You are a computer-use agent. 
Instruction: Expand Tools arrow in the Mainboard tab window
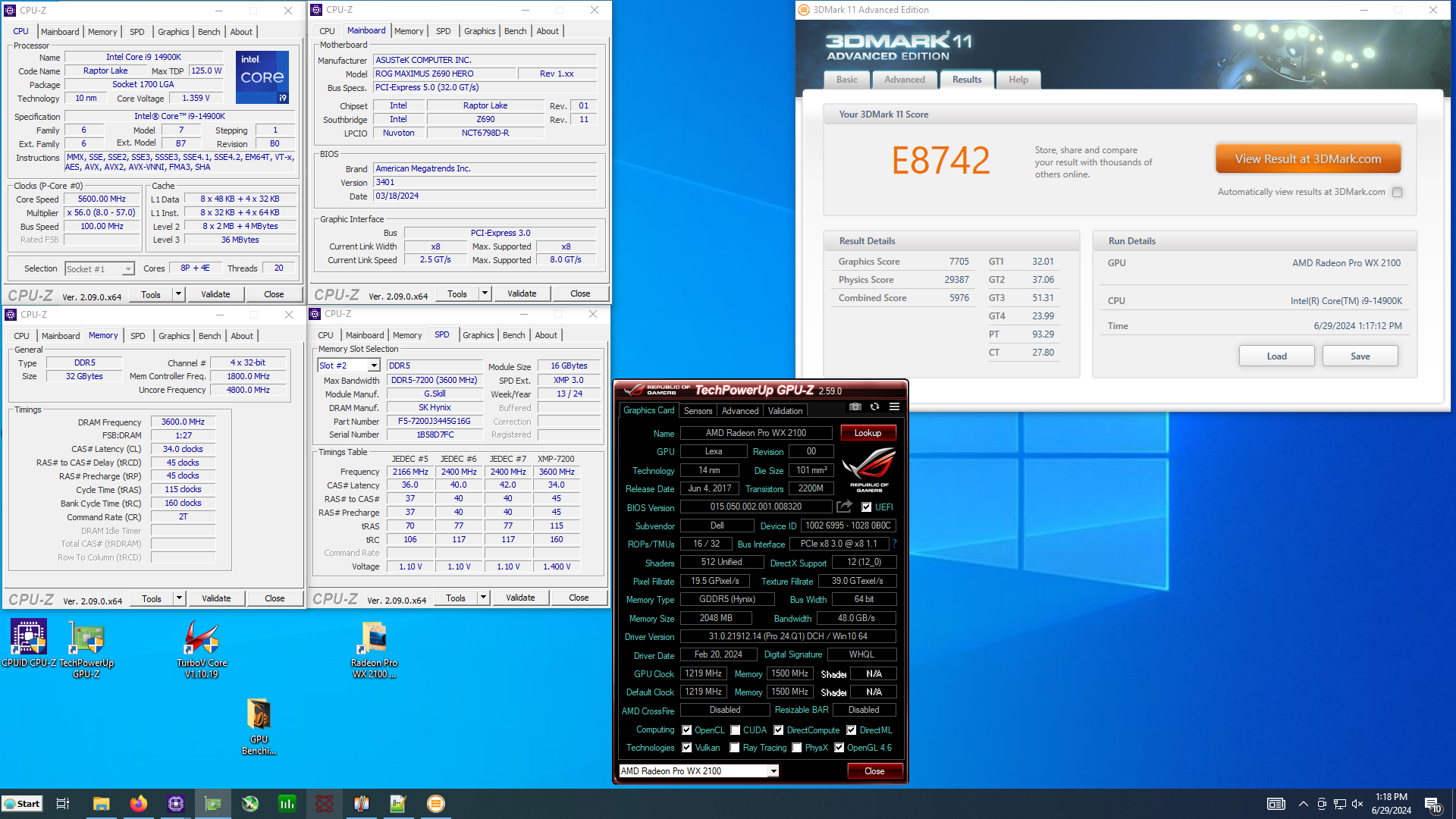tap(485, 293)
